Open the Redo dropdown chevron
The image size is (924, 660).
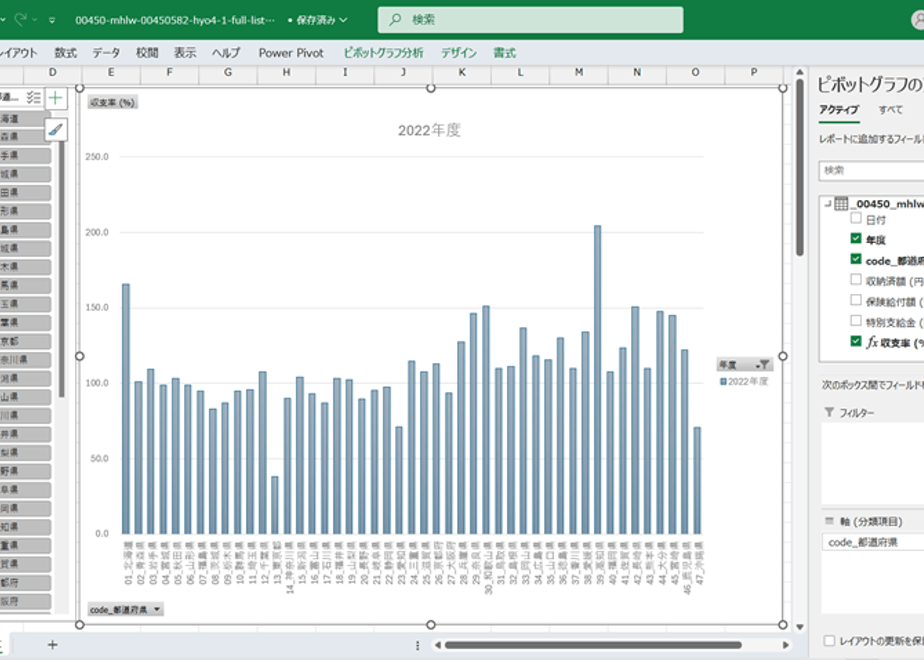(x=35, y=20)
